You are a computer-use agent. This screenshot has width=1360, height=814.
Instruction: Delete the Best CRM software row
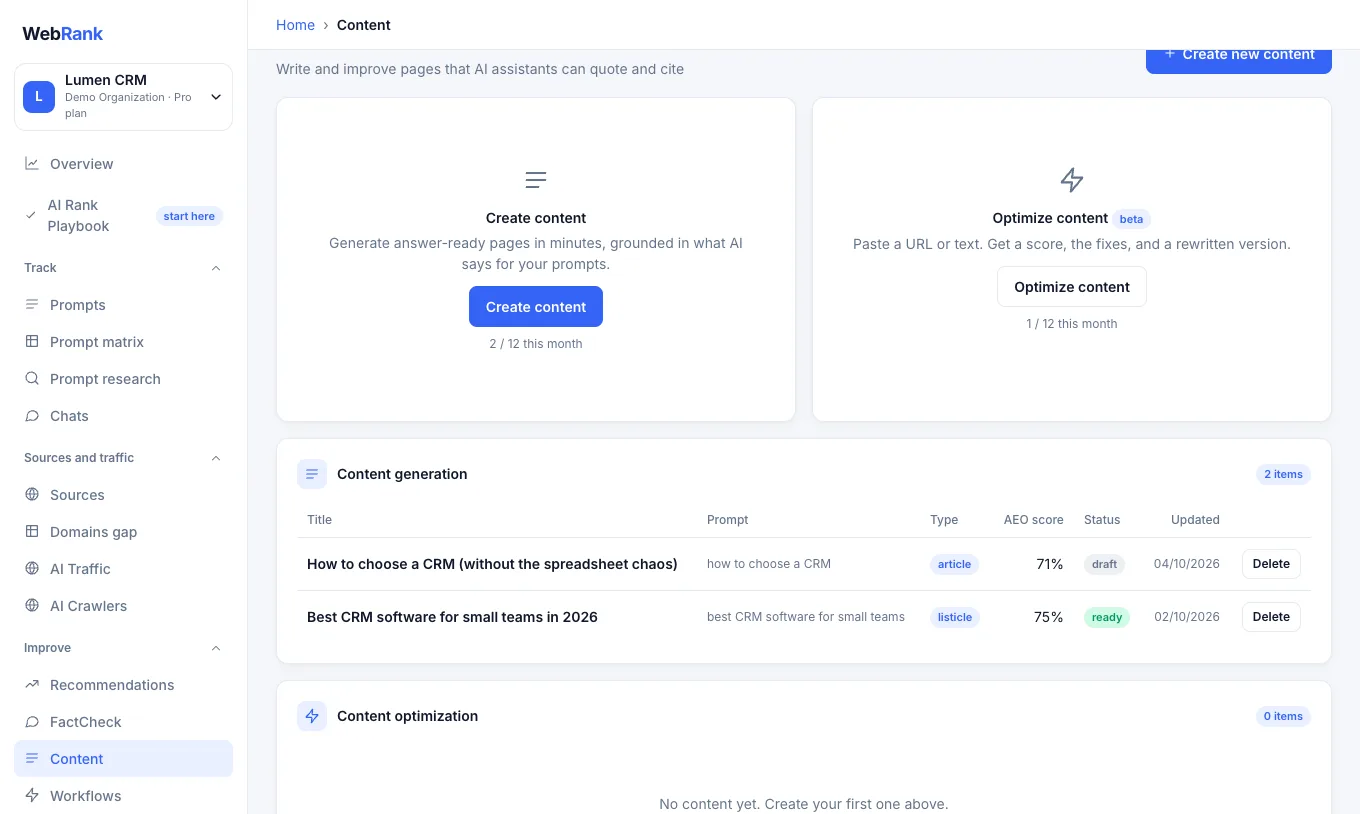click(1271, 617)
